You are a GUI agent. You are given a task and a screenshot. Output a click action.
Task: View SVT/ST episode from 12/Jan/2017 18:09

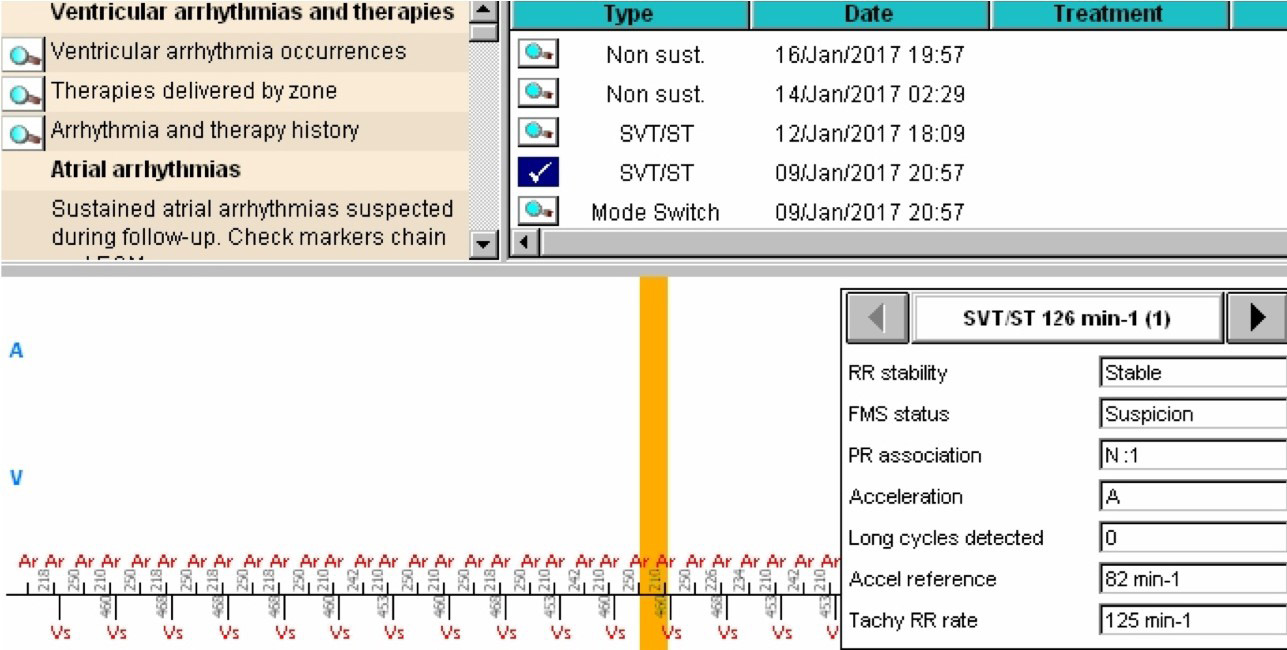(538, 132)
